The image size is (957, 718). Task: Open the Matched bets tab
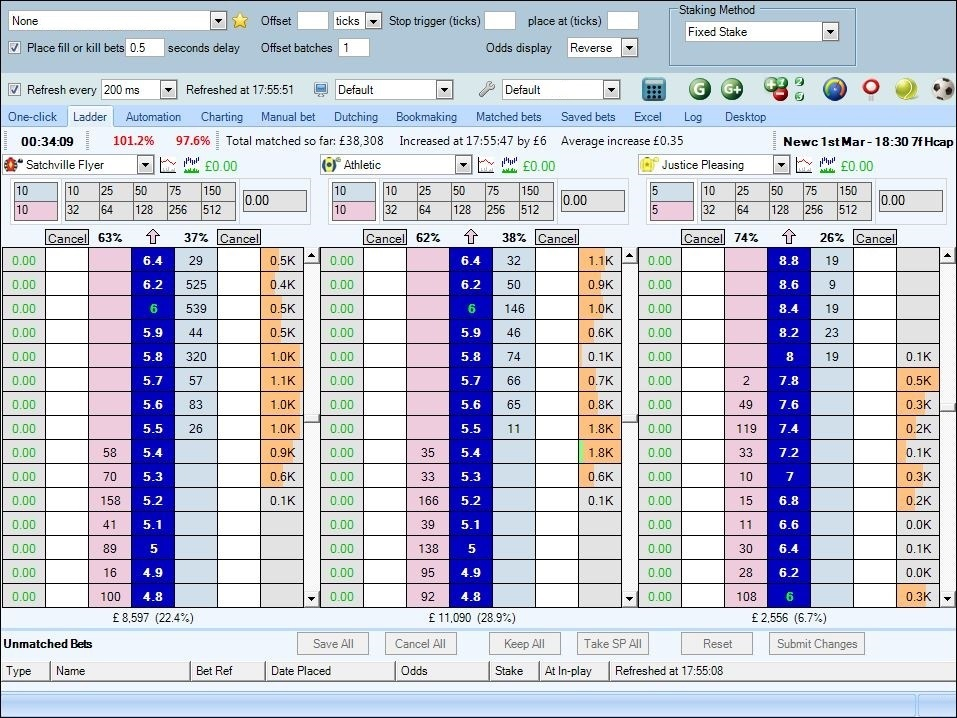509,117
